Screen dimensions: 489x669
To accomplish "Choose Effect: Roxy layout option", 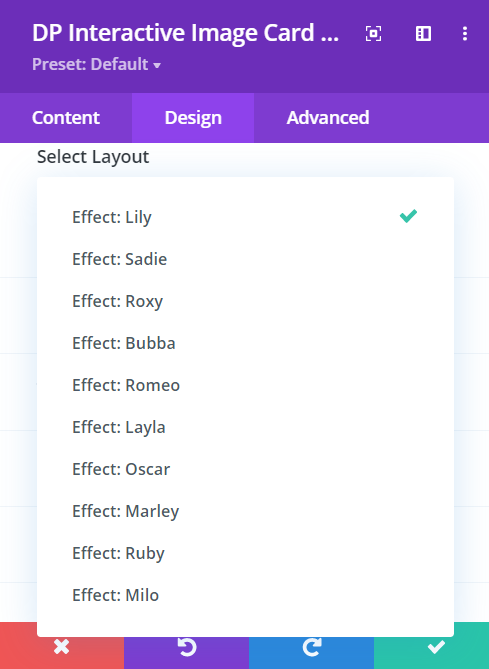I will point(245,301).
